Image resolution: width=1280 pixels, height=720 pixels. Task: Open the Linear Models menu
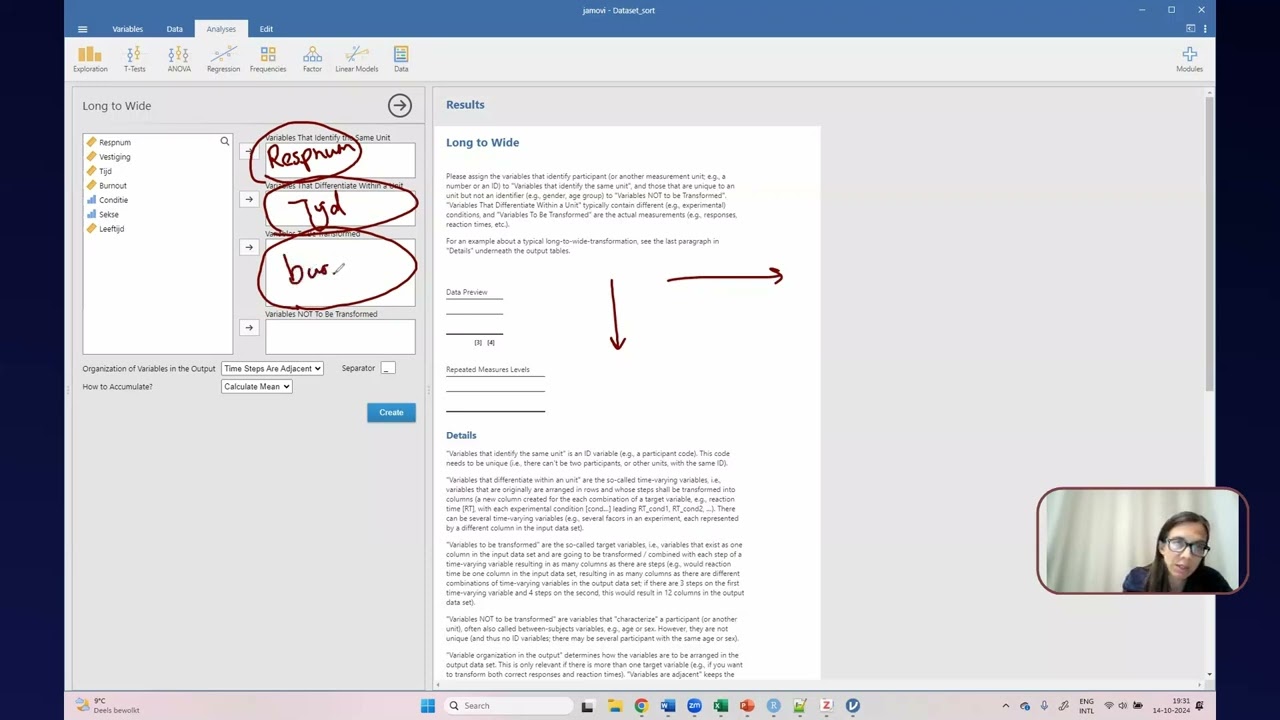(x=356, y=59)
